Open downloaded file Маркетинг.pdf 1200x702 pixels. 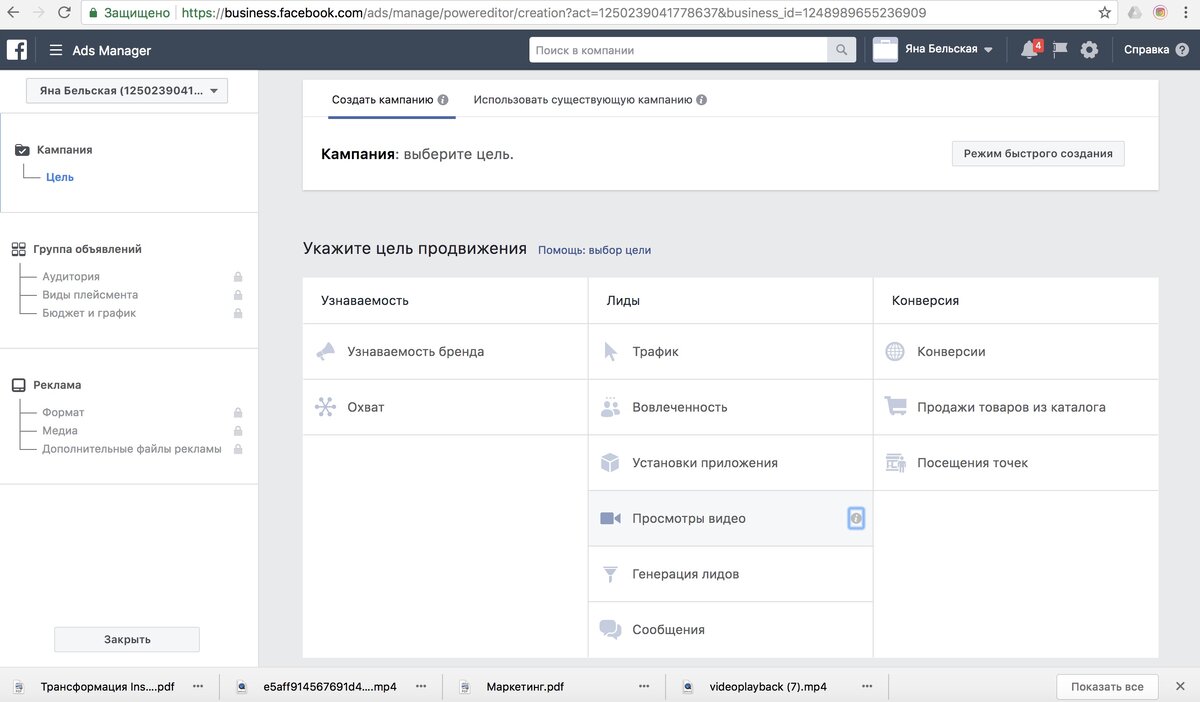pyautogui.click(x=525, y=687)
